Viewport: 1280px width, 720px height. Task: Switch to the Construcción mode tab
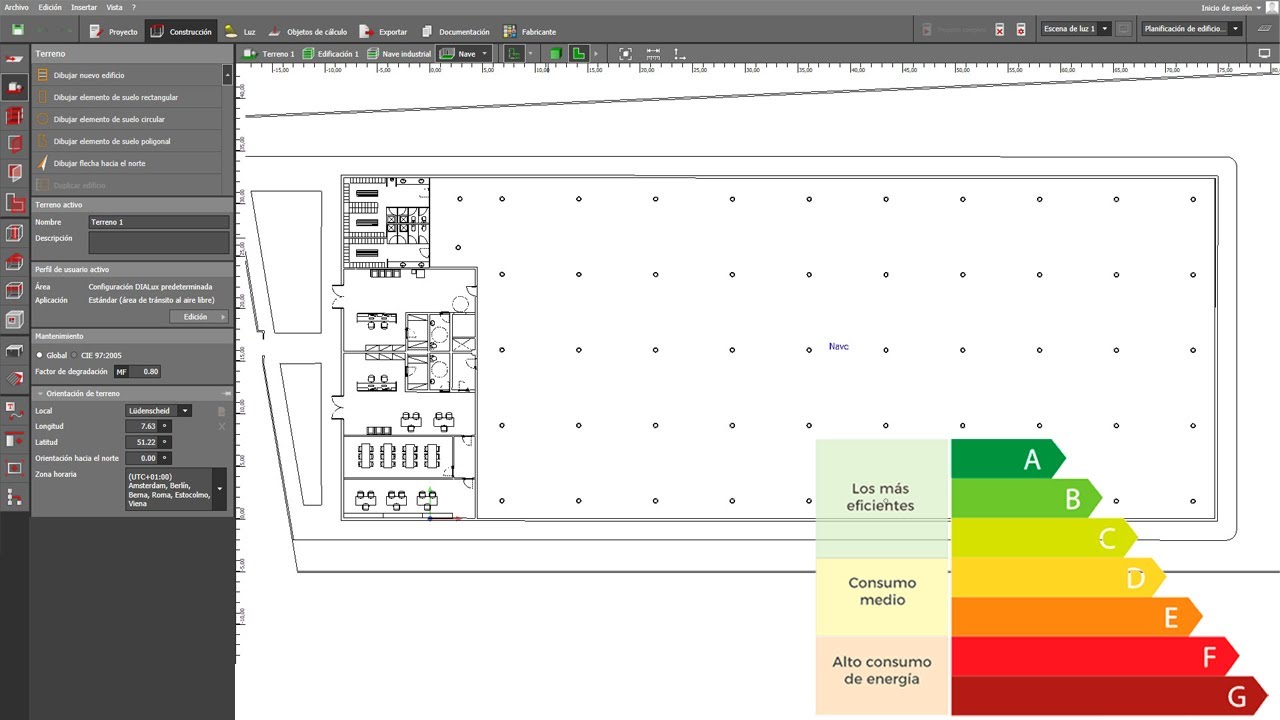(181, 31)
